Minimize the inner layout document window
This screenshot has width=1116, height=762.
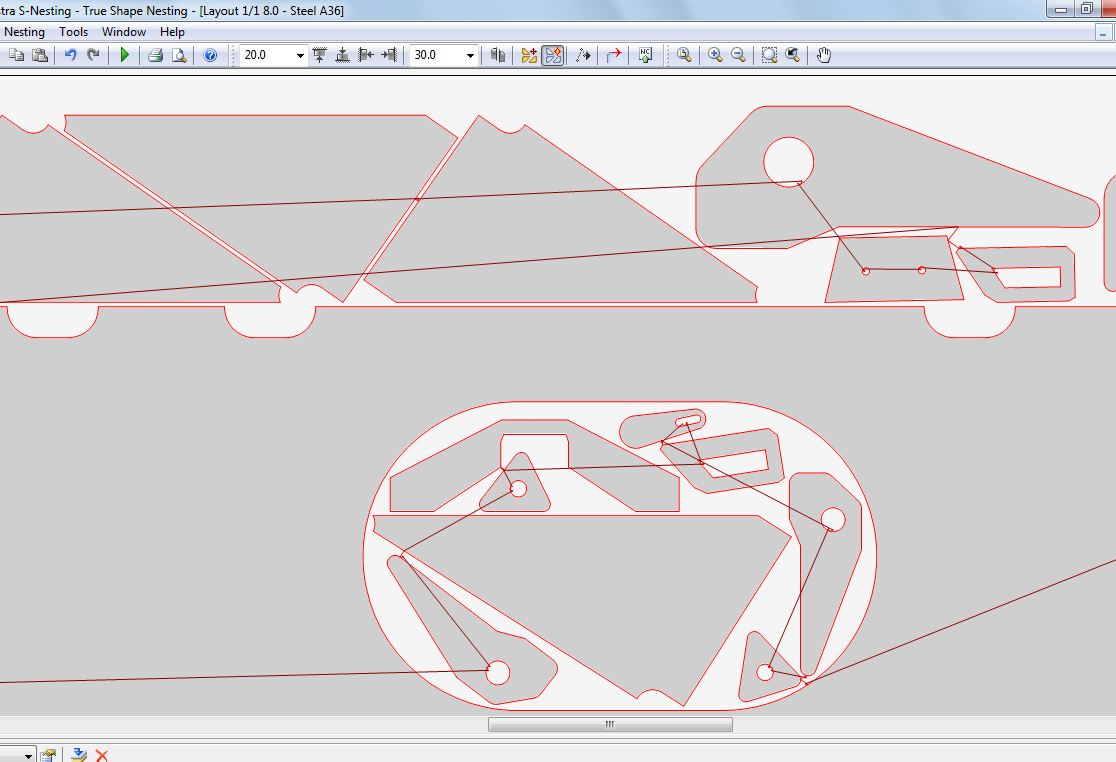point(1104,33)
